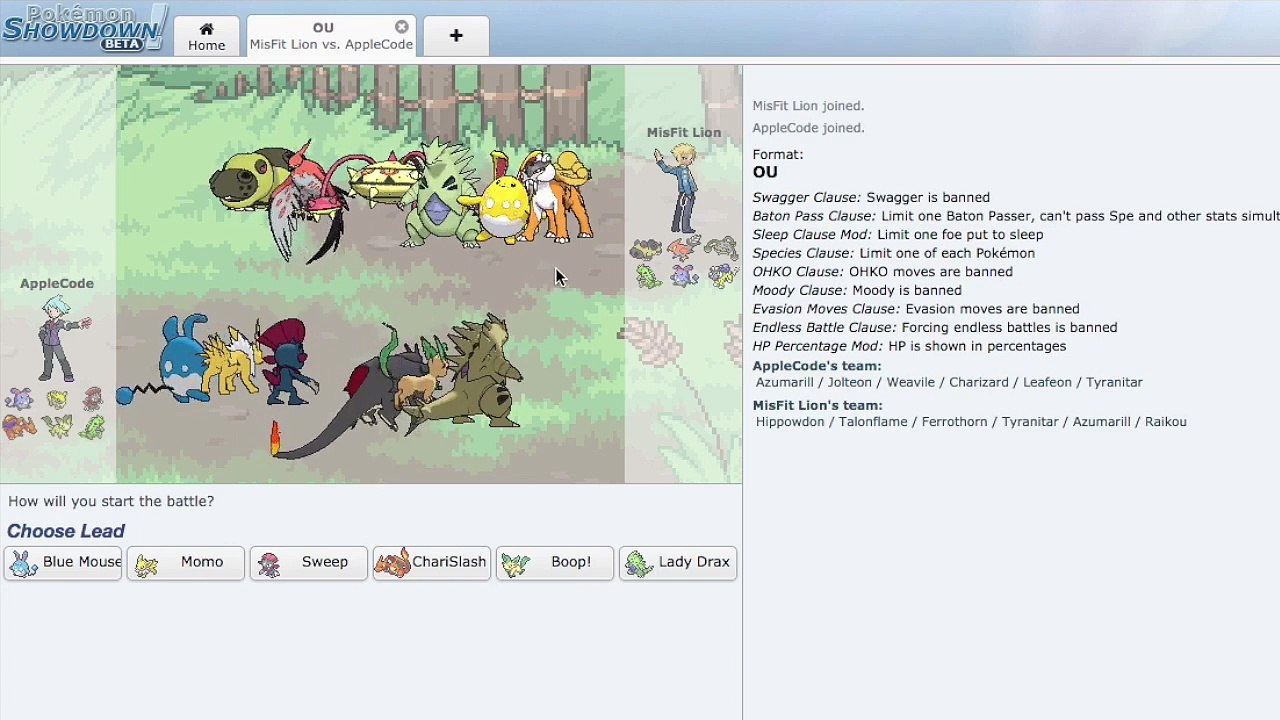The width and height of the screenshot is (1280, 720).
Task: Click AppleCode's Weavile team icon
Action: pyautogui.click(x=93, y=400)
